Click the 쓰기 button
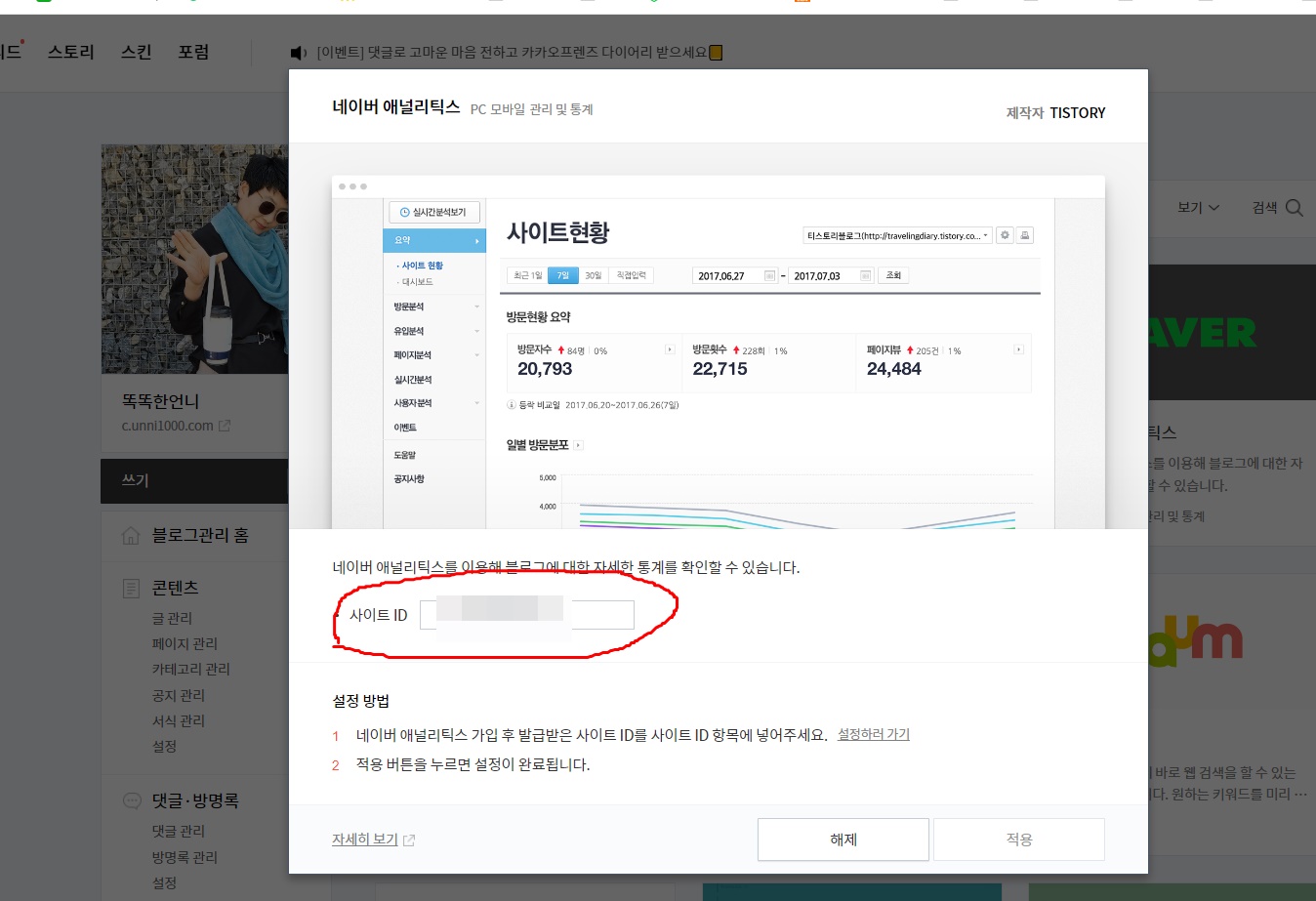 pos(194,480)
